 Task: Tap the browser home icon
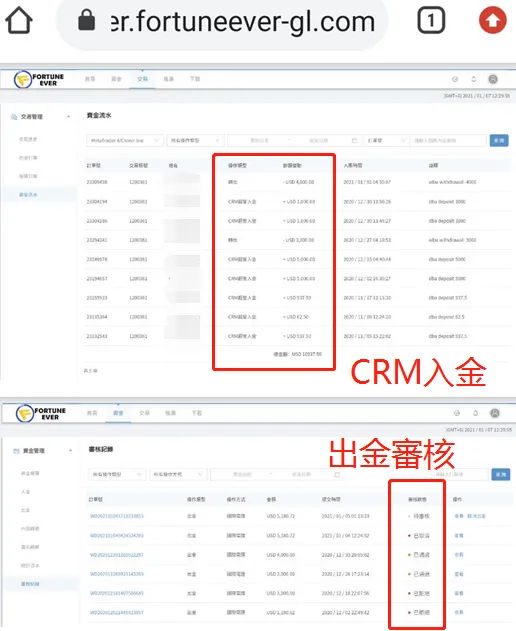[x=19, y=20]
